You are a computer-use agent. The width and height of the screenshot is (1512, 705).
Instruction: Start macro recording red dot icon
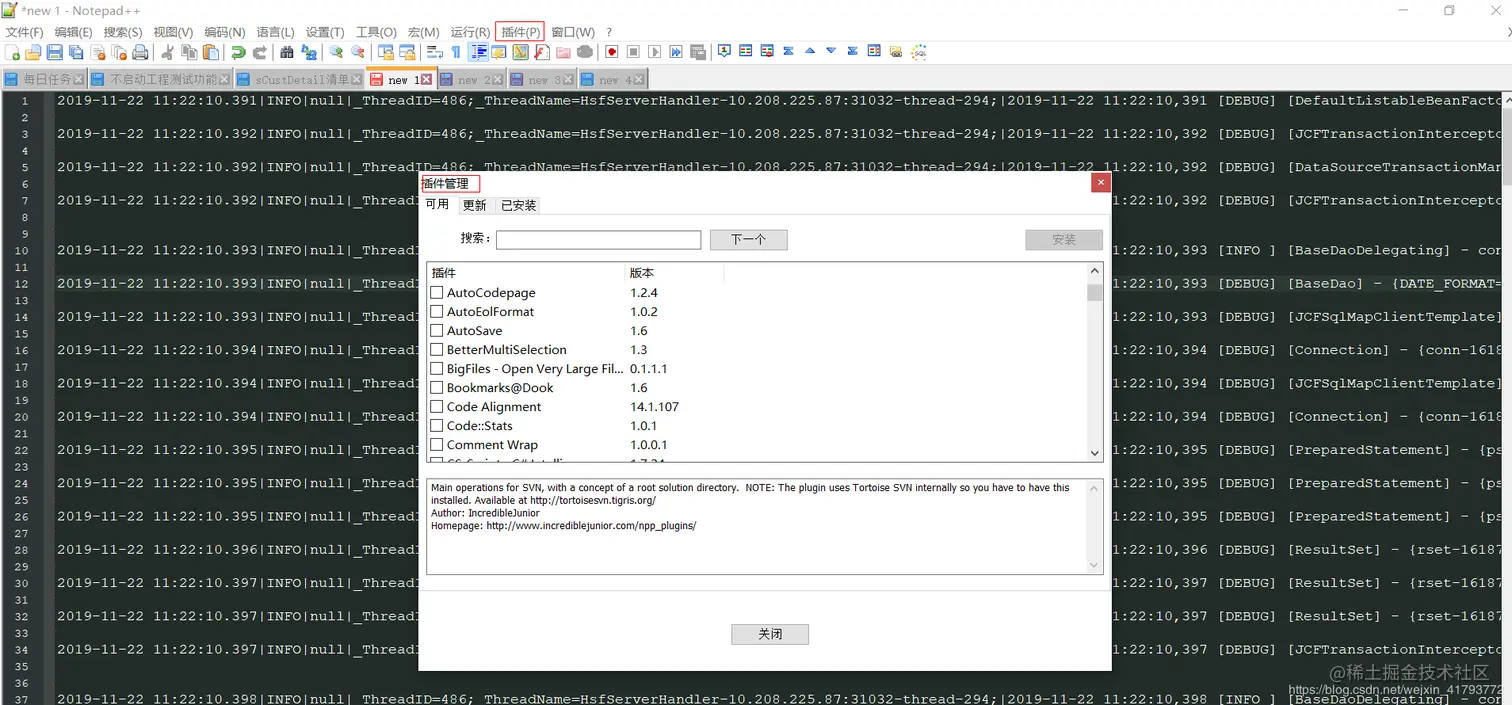611,52
